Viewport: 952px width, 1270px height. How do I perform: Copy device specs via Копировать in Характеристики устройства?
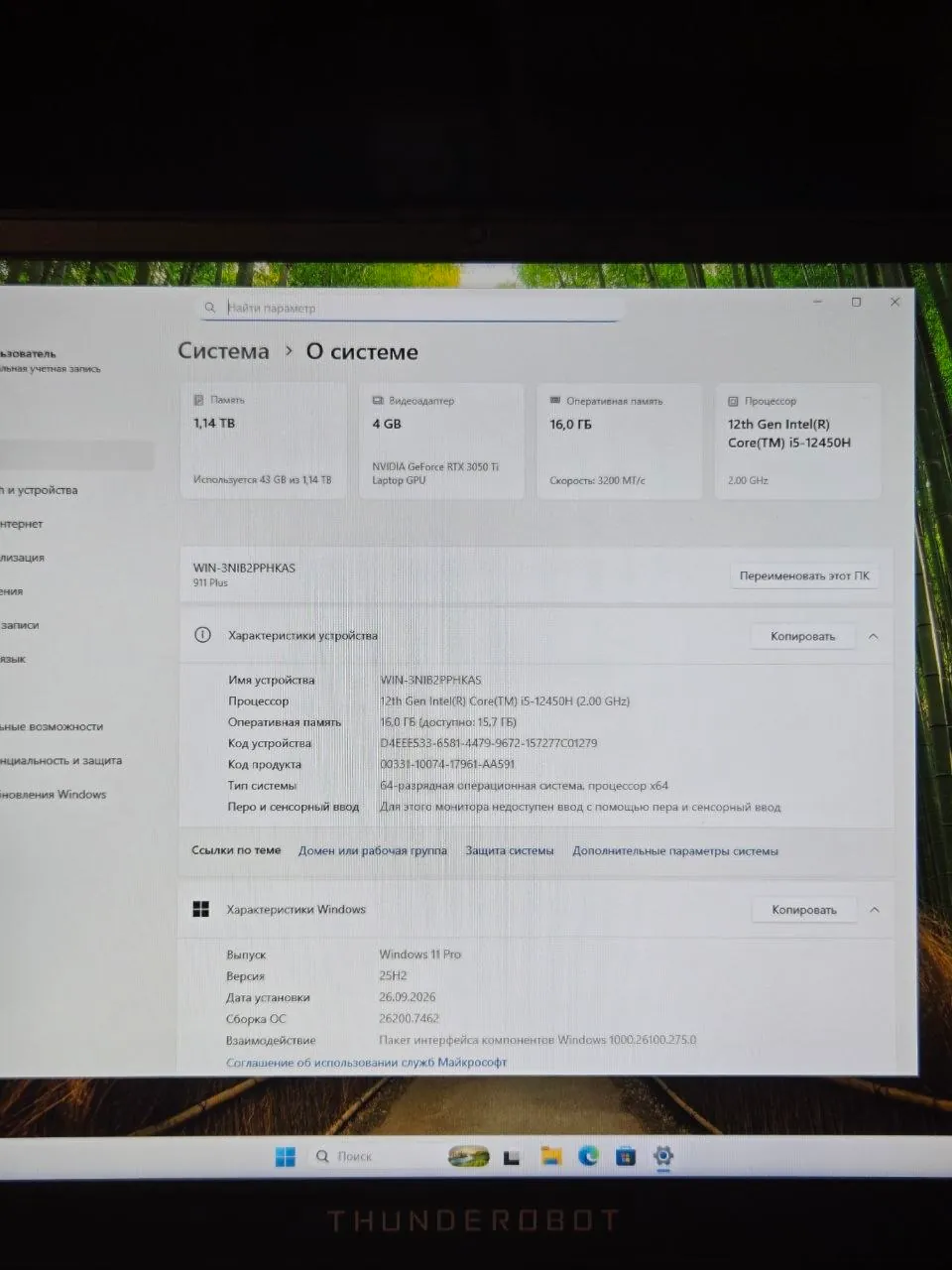click(802, 636)
